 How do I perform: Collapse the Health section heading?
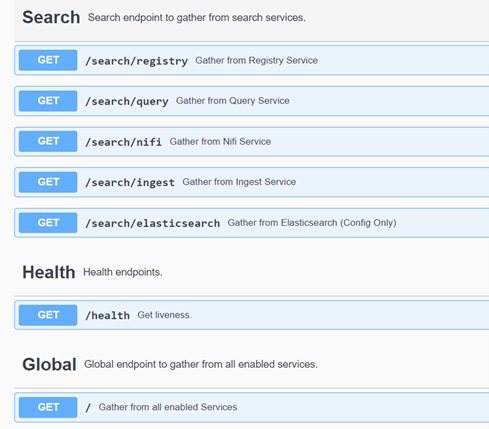click(49, 272)
